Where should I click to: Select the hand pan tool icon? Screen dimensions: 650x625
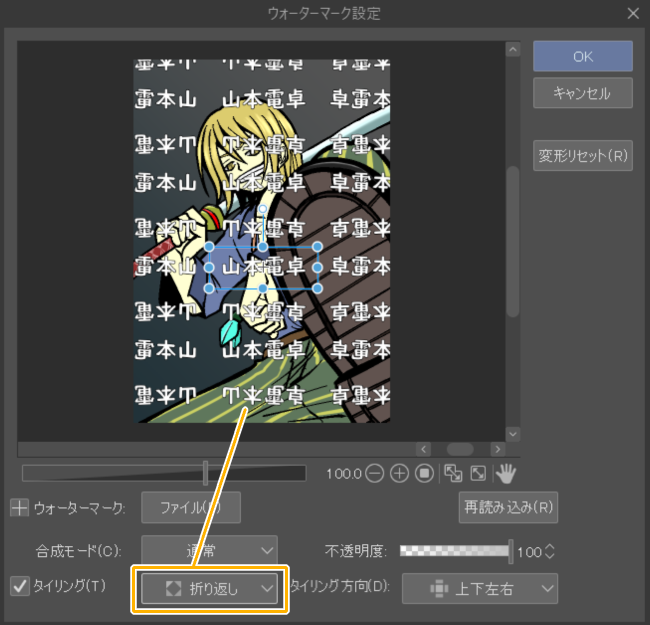pos(506,473)
